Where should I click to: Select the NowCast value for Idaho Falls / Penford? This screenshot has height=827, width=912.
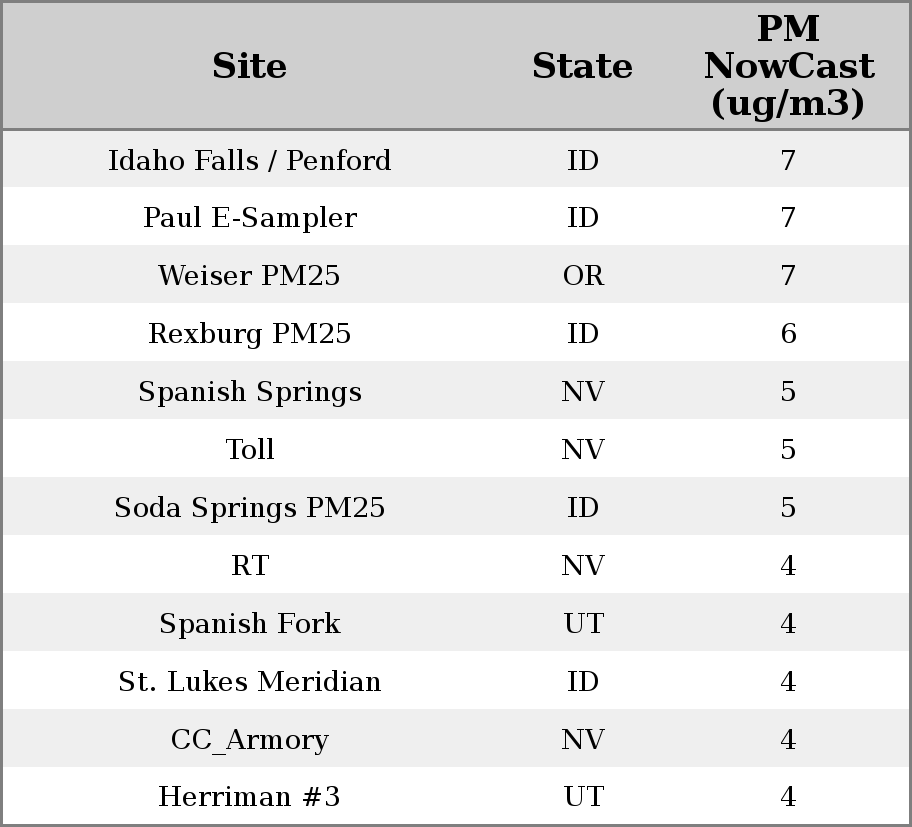point(788,161)
